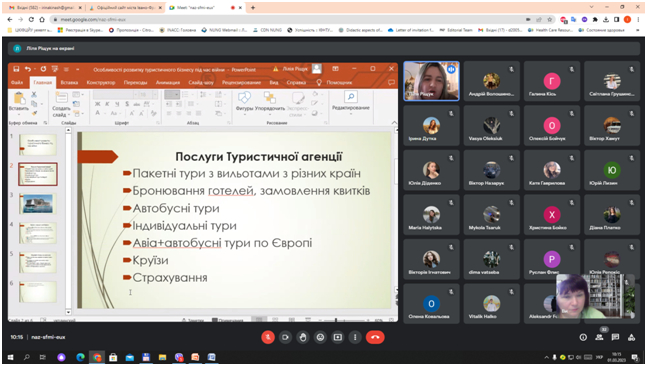Open meeting details info icon
The height and width of the screenshot is (366, 647).
(x=583, y=337)
